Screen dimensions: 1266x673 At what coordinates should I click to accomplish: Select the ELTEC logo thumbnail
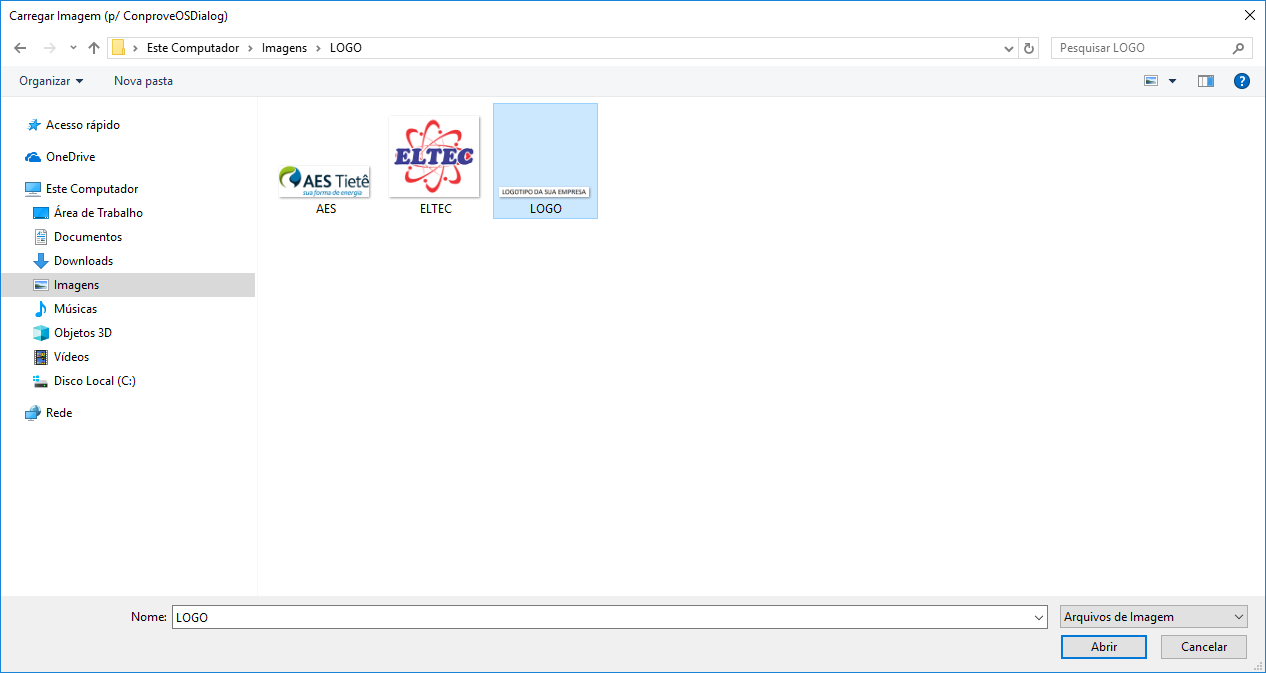(x=434, y=155)
